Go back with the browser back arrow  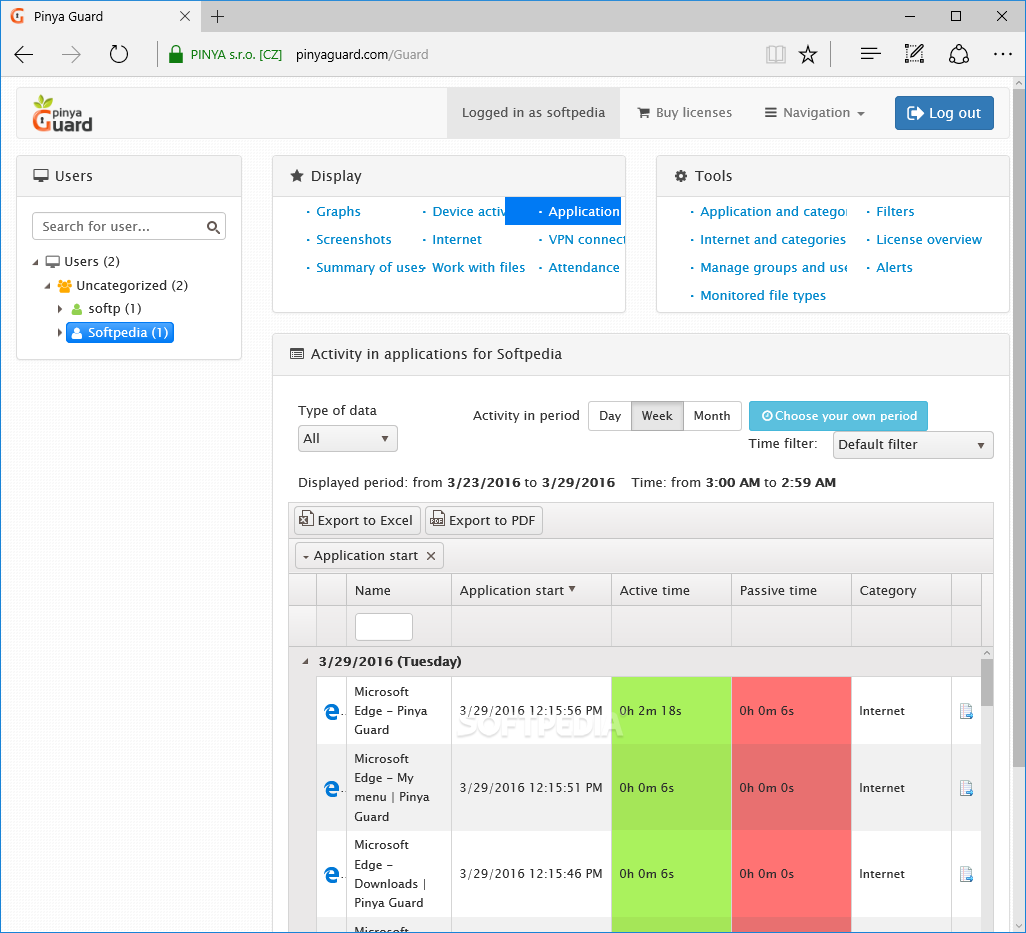(24, 54)
